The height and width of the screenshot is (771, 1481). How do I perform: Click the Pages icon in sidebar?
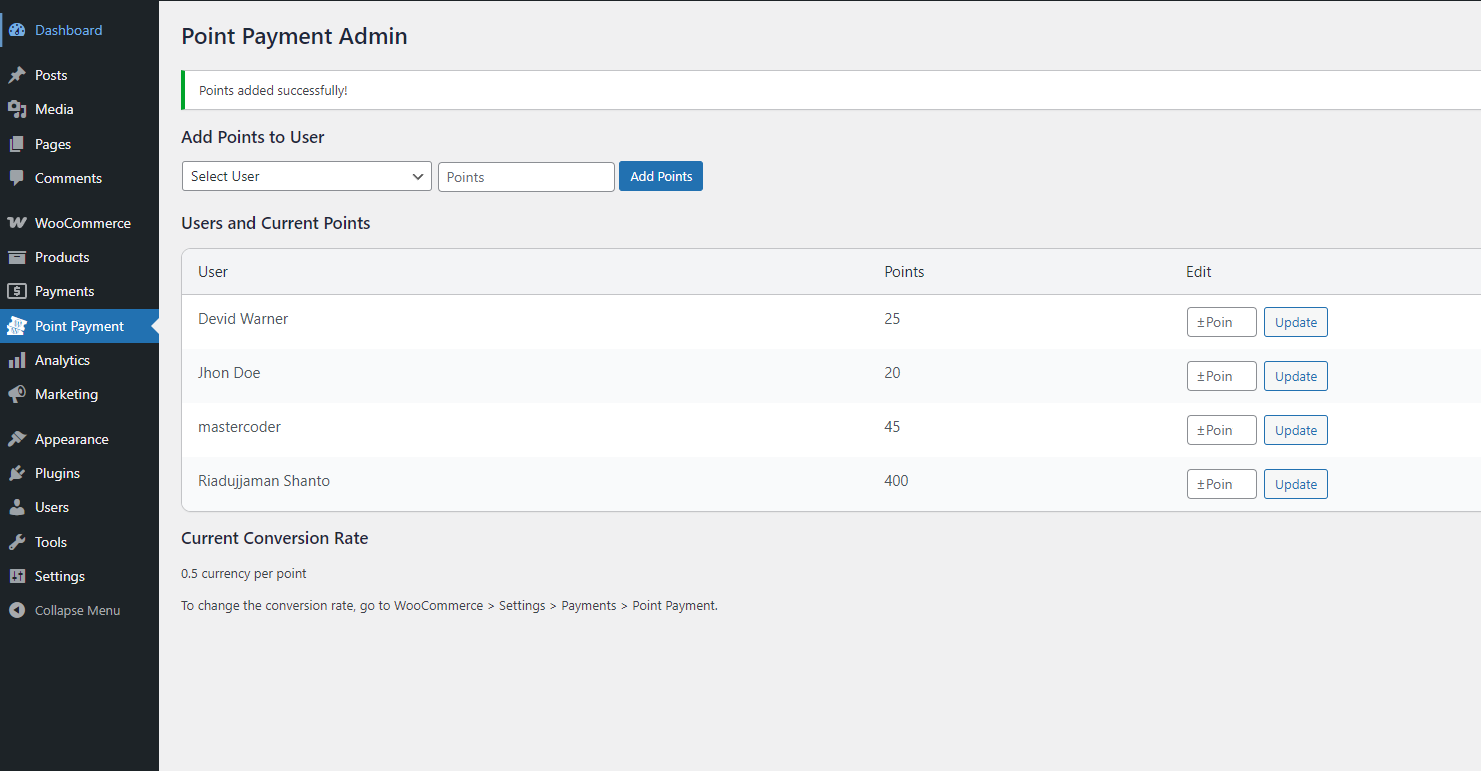[x=17, y=144]
